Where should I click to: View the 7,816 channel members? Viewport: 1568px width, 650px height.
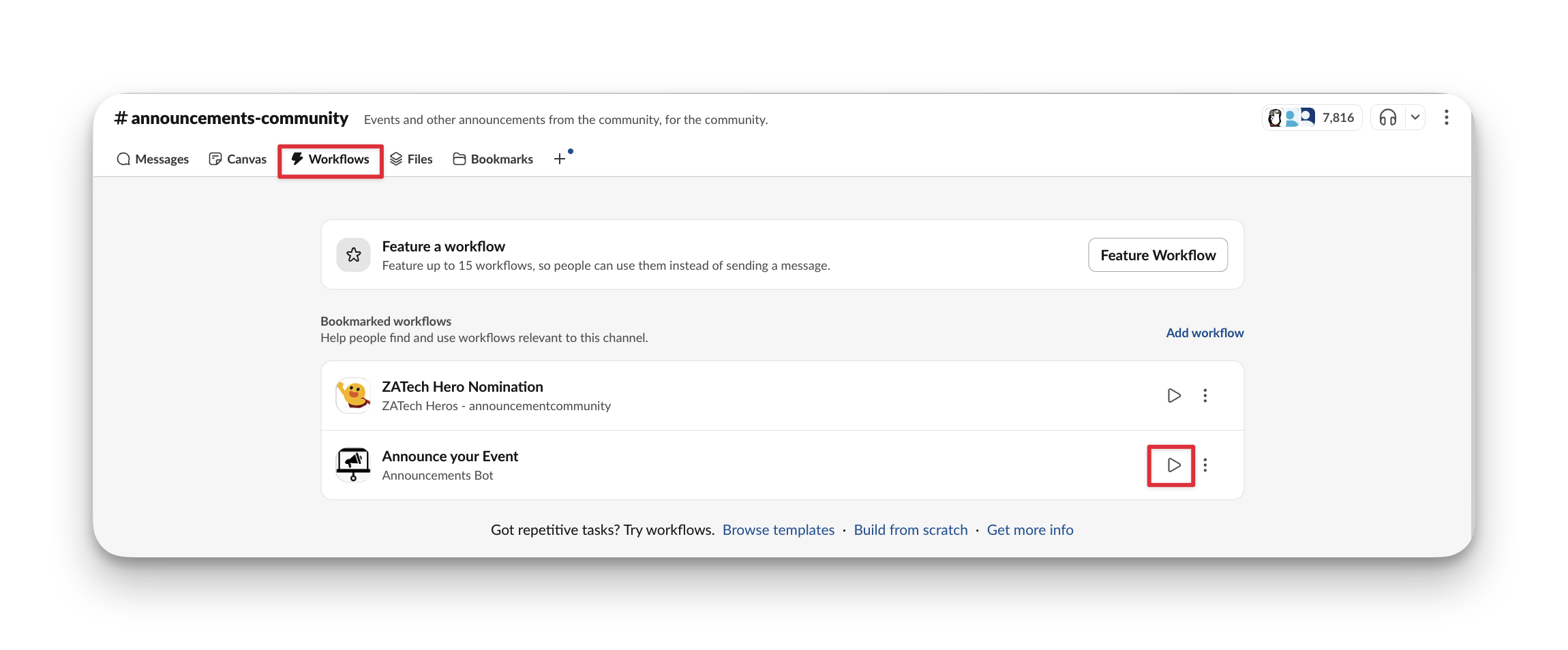1310,117
